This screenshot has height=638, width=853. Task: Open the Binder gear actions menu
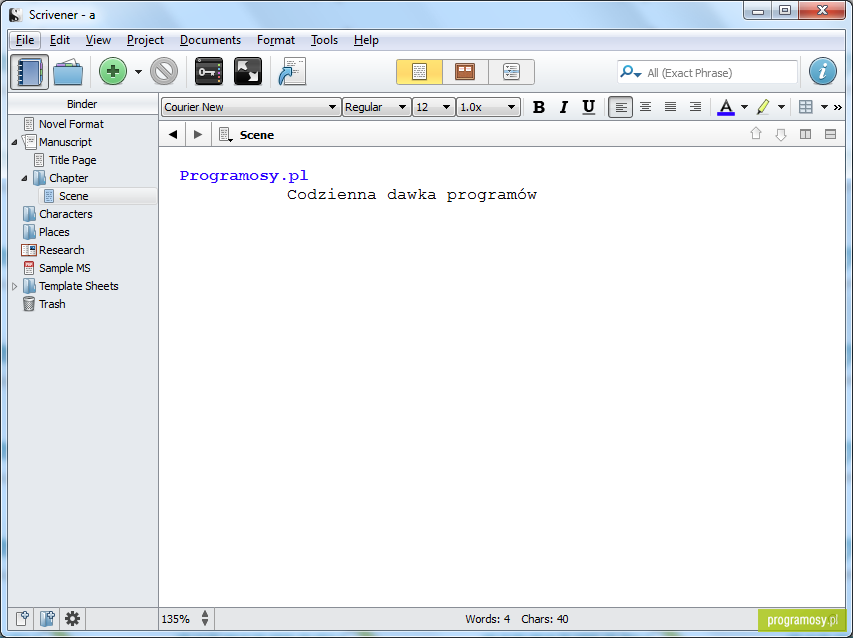tap(72, 618)
